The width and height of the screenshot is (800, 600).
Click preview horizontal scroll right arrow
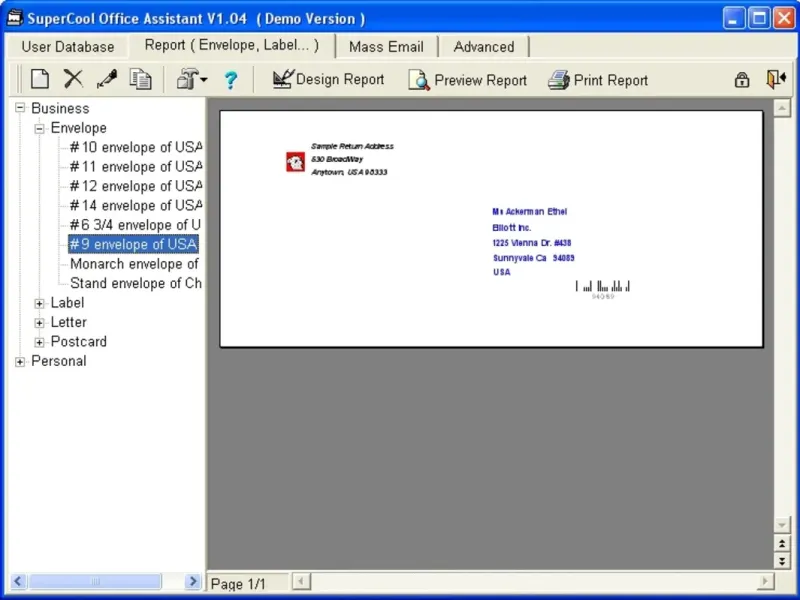(x=765, y=581)
